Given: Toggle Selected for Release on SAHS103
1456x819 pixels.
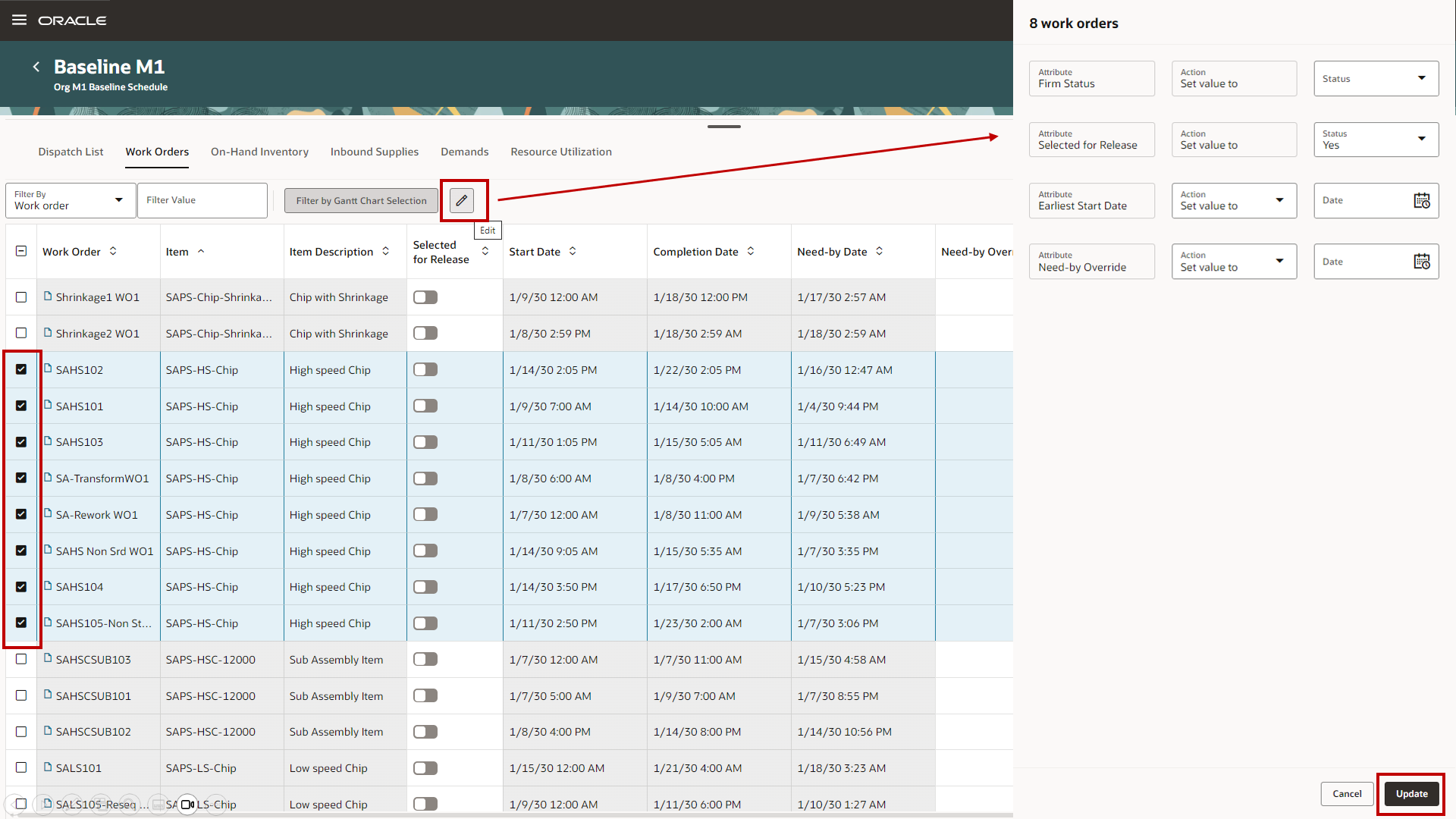Looking at the screenshot, I should click(425, 442).
